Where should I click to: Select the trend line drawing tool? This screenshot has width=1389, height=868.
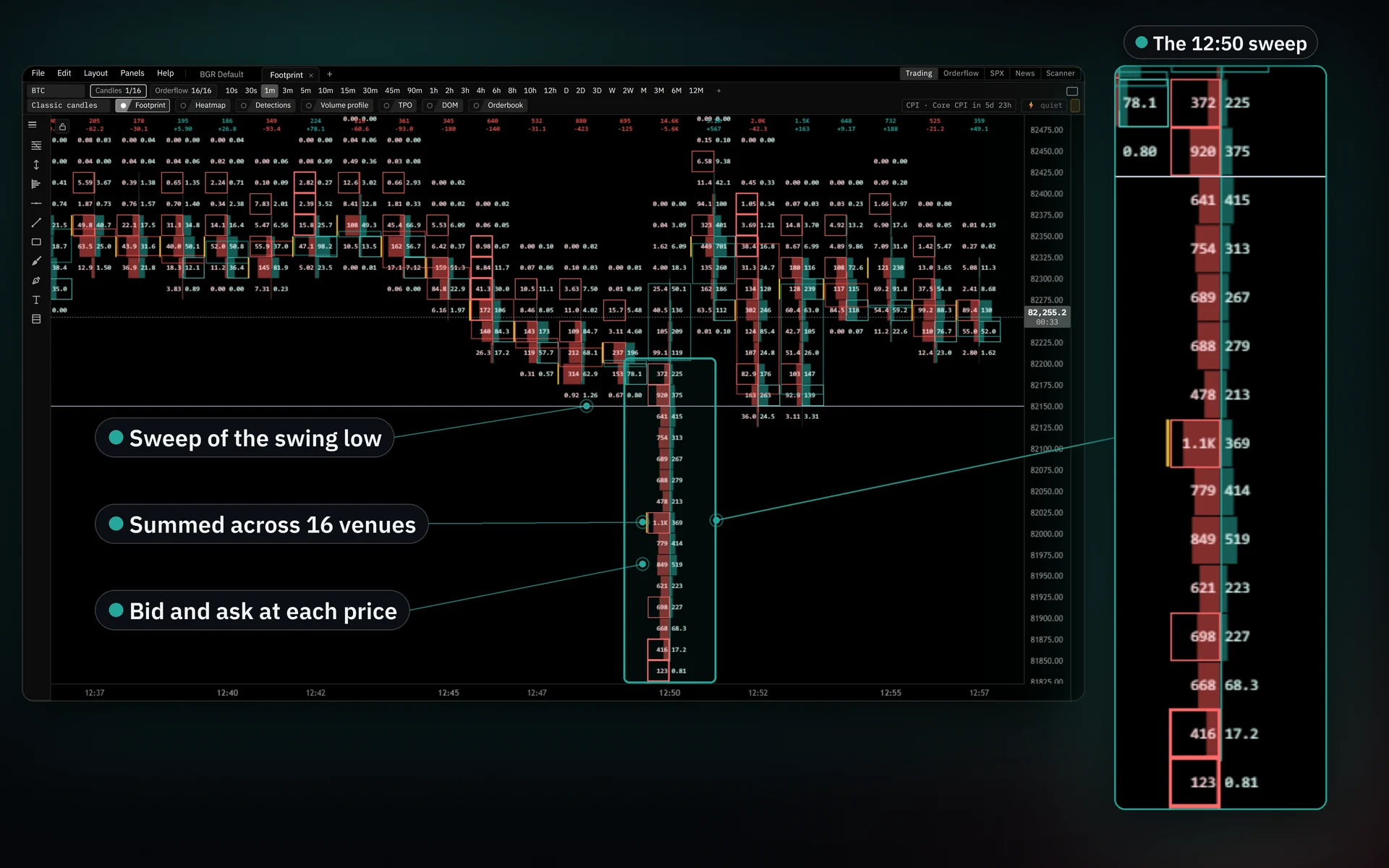(36, 223)
